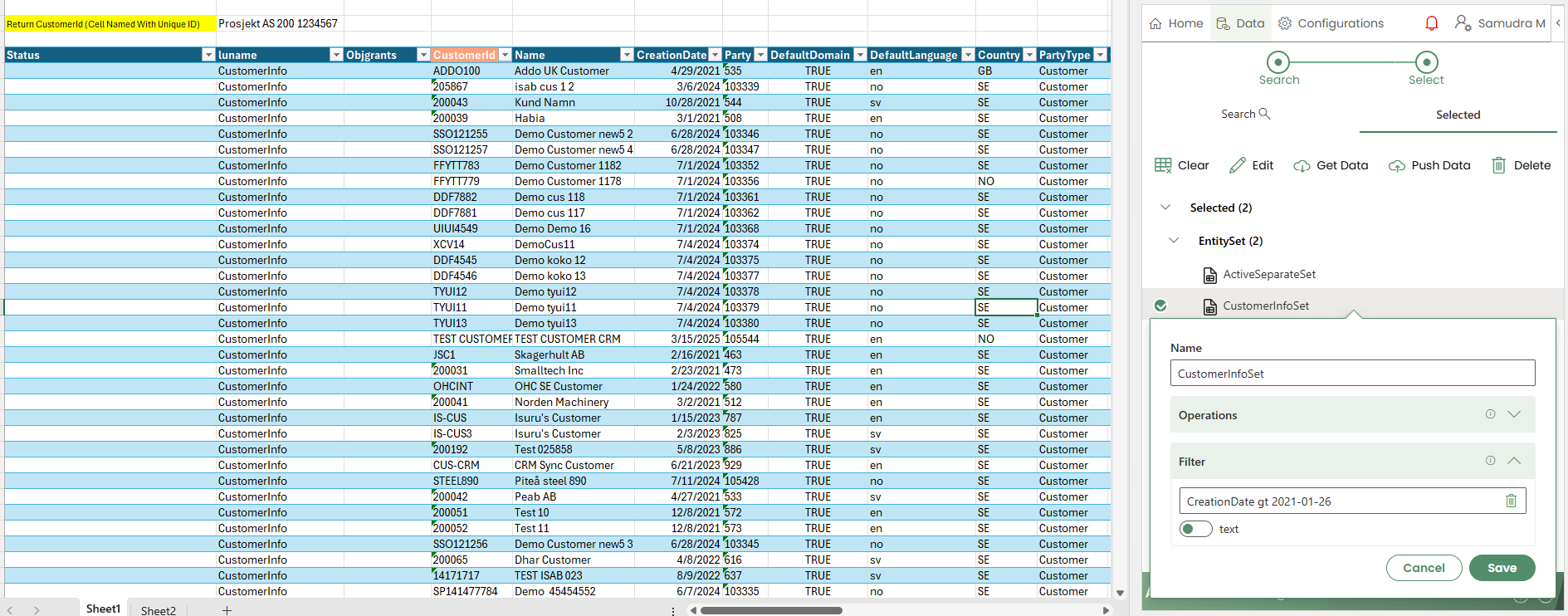
Task: Collapse the Filter section chevron
Action: (x=1514, y=461)
